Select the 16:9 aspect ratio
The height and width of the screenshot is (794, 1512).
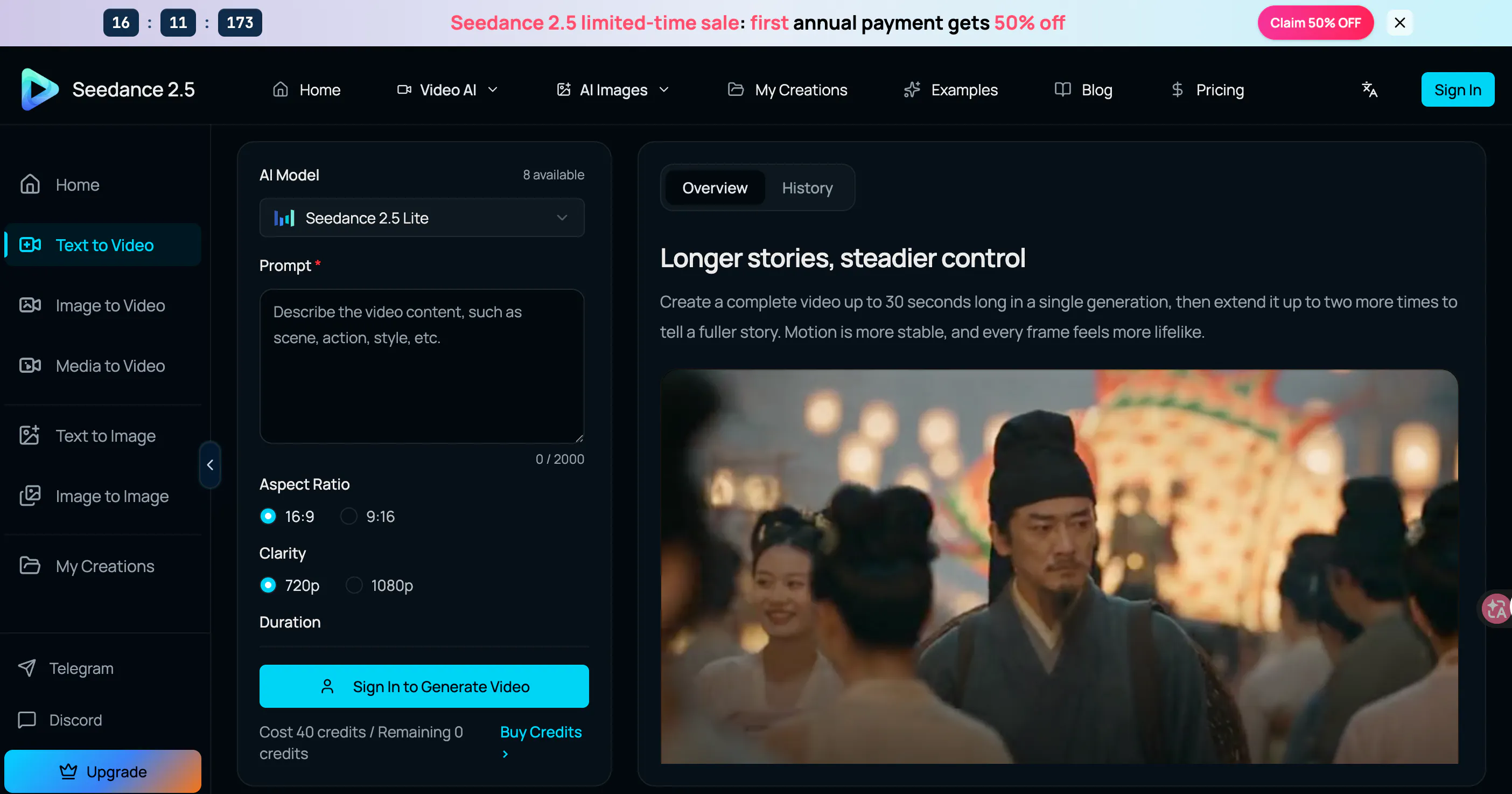tap(268, 516)
